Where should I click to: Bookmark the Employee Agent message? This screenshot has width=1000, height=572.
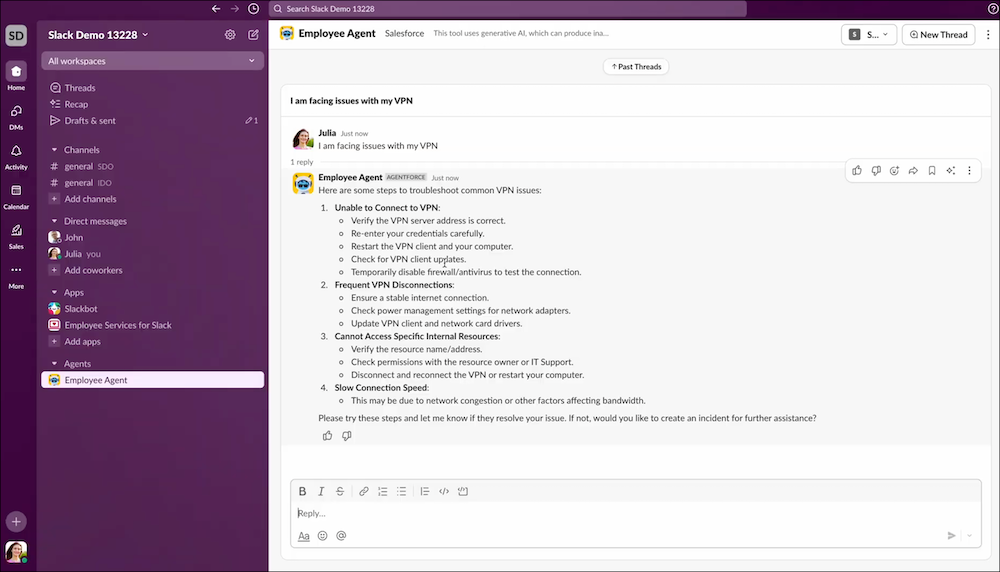(x=932, y=171)
